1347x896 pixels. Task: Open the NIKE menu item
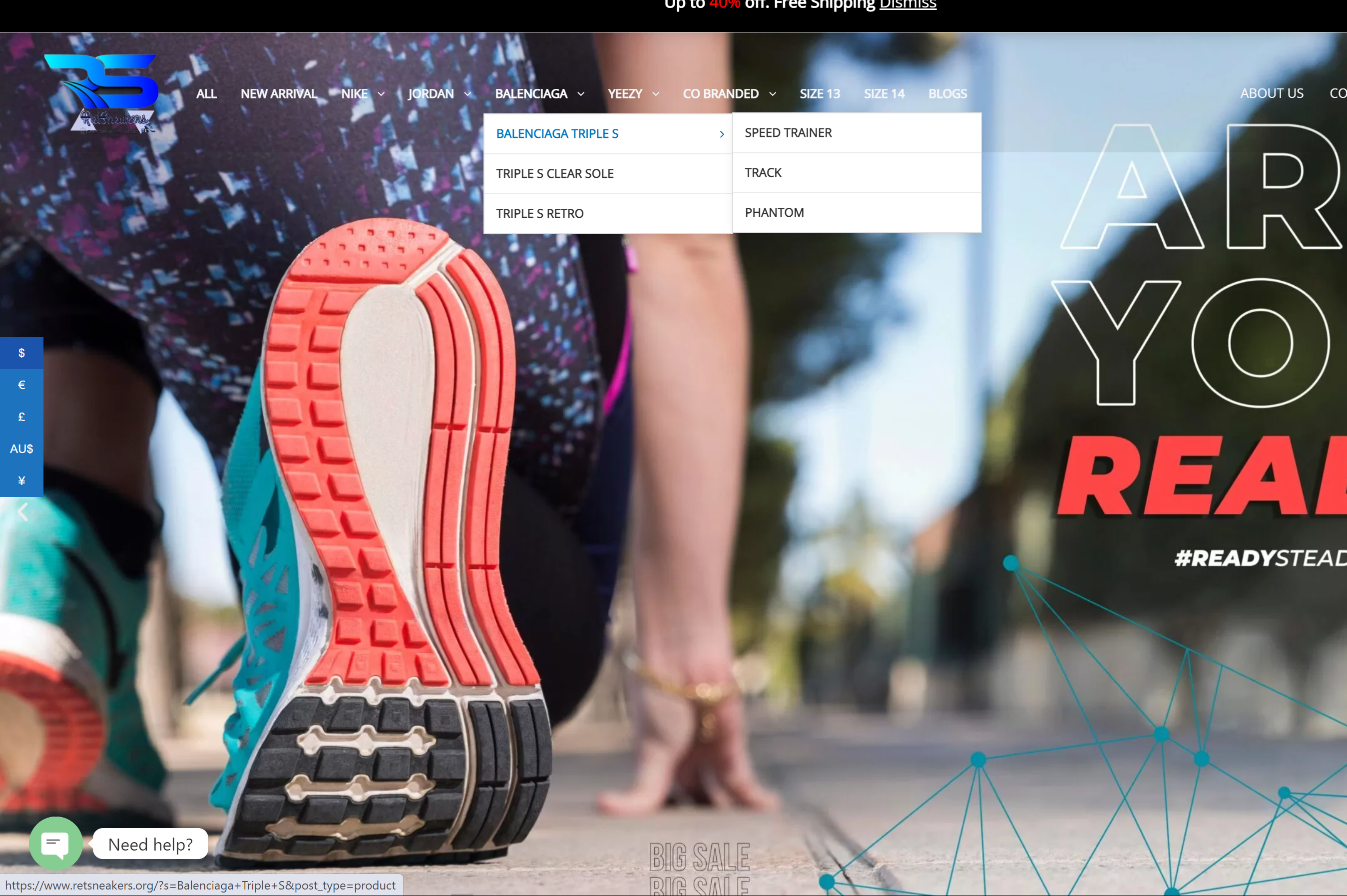pyautogui.click(x=354, y=94)
